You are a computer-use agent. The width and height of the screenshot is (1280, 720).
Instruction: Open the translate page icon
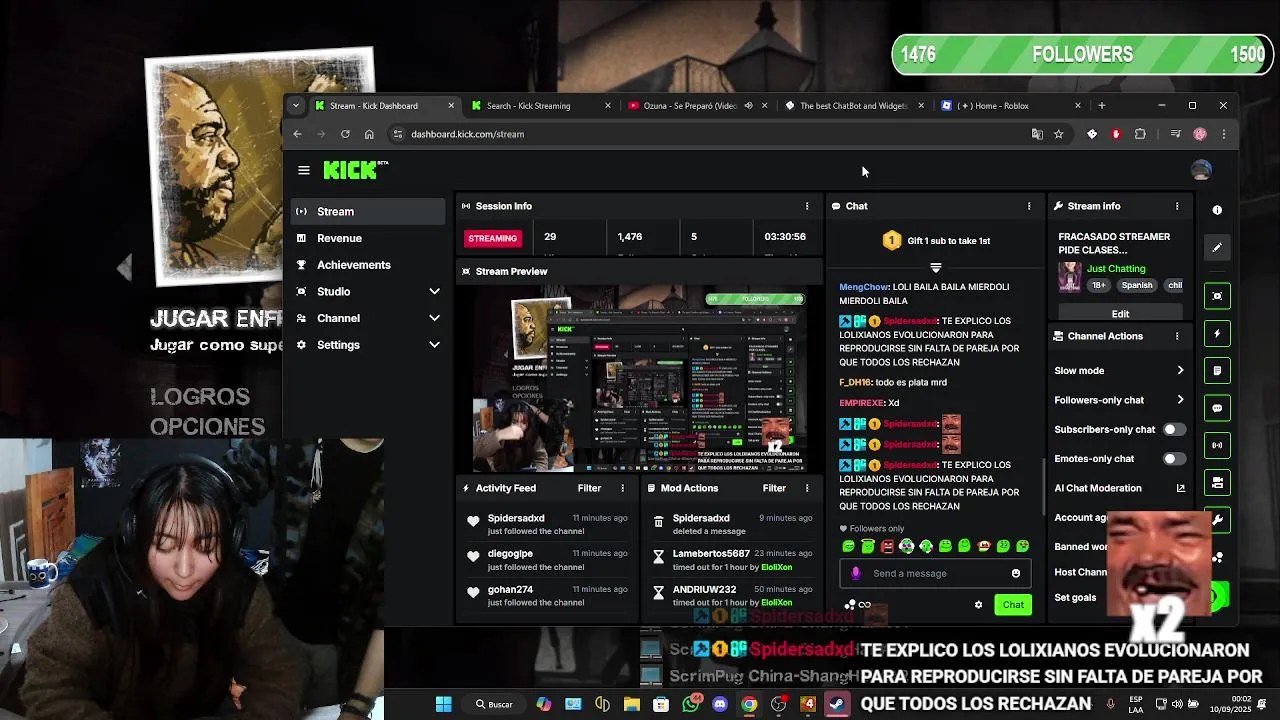point(1037,134)
